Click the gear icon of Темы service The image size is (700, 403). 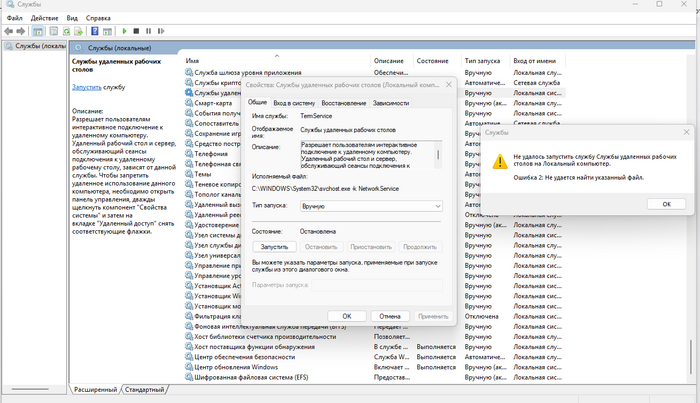pos(189,174)
